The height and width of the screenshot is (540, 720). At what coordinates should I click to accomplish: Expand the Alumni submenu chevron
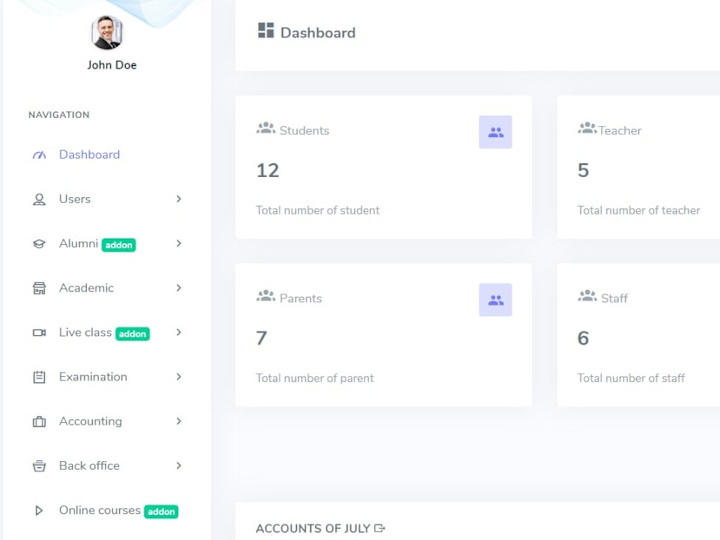coord(179,243)
